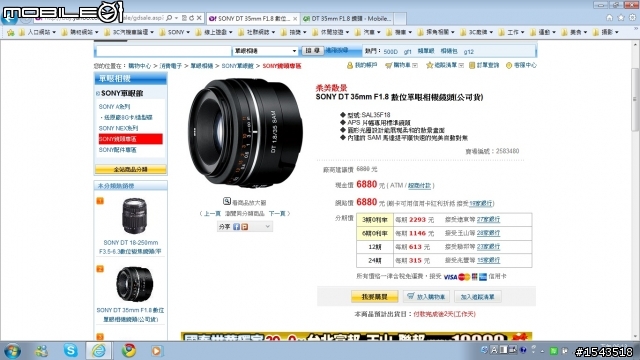
Task: Expand the 購物車 dropdown arrow
Action: coord(415,65)
